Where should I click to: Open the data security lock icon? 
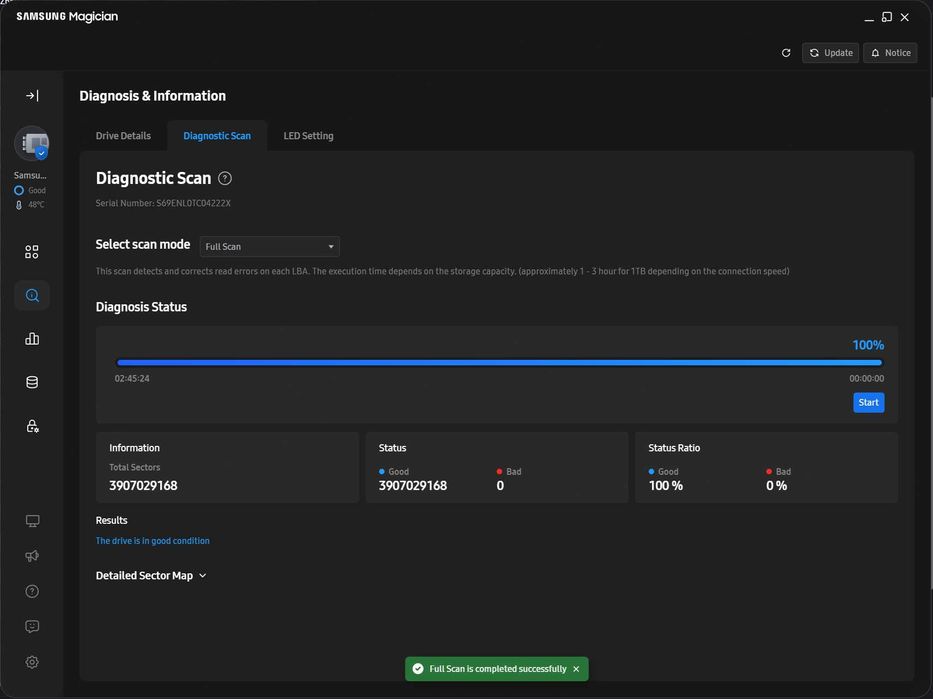tap(32, 426)
